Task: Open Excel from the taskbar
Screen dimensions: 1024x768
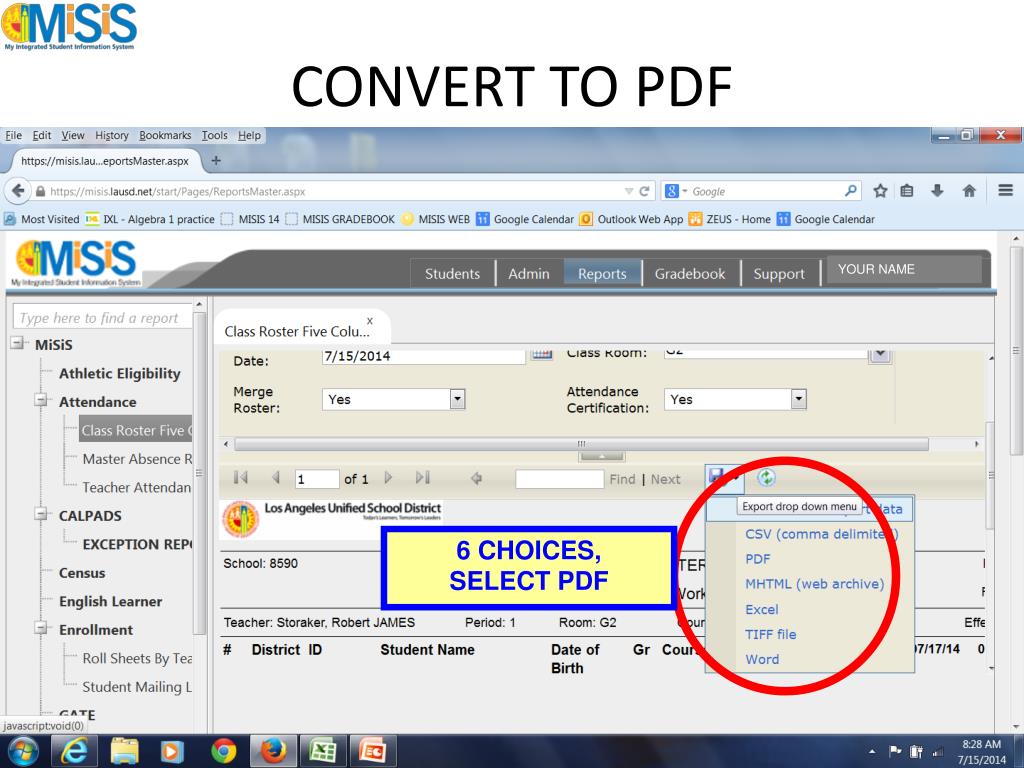Action: (323, 751)
